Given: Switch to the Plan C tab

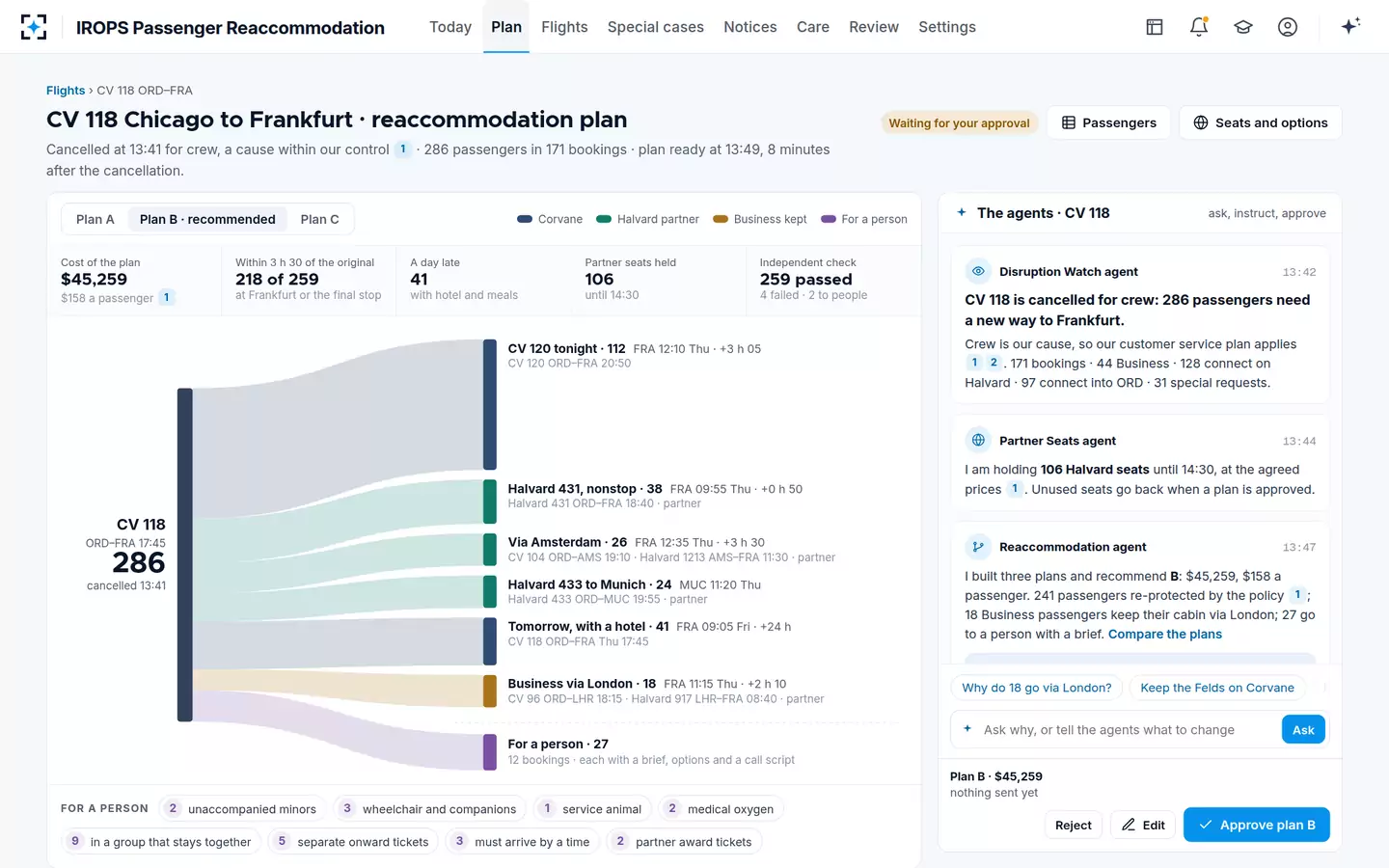Looking at the screenshot, I should point(319,220).
